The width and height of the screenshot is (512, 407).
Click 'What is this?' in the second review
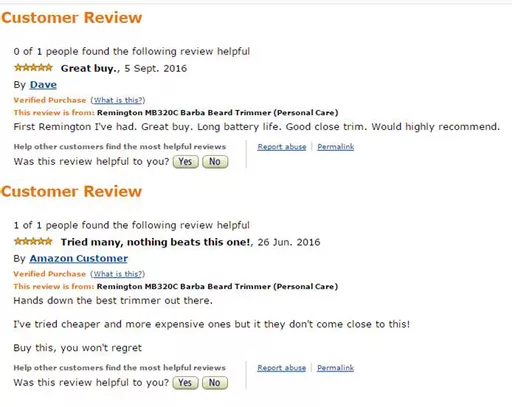coord(118,274)
